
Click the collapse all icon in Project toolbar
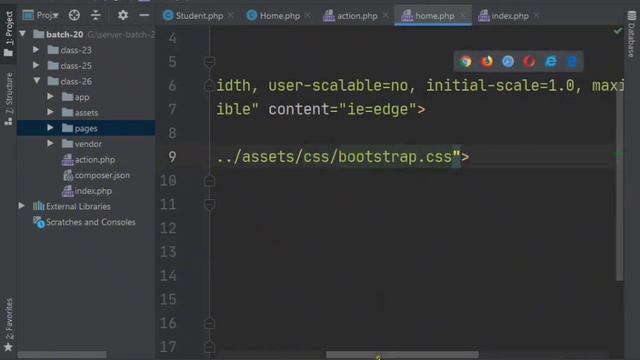pyautogui.click(x=96, y=16)
